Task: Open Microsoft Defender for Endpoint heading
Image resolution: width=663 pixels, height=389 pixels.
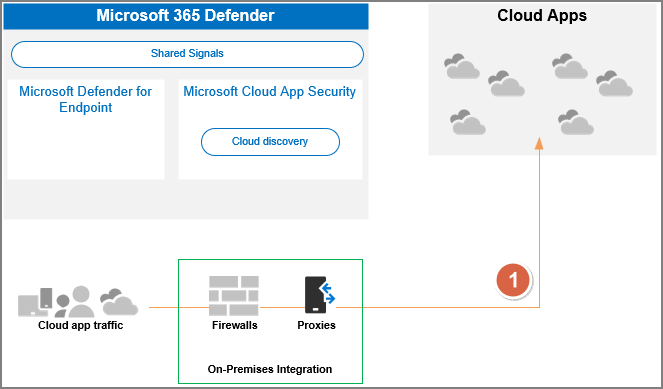Action: 85,99
